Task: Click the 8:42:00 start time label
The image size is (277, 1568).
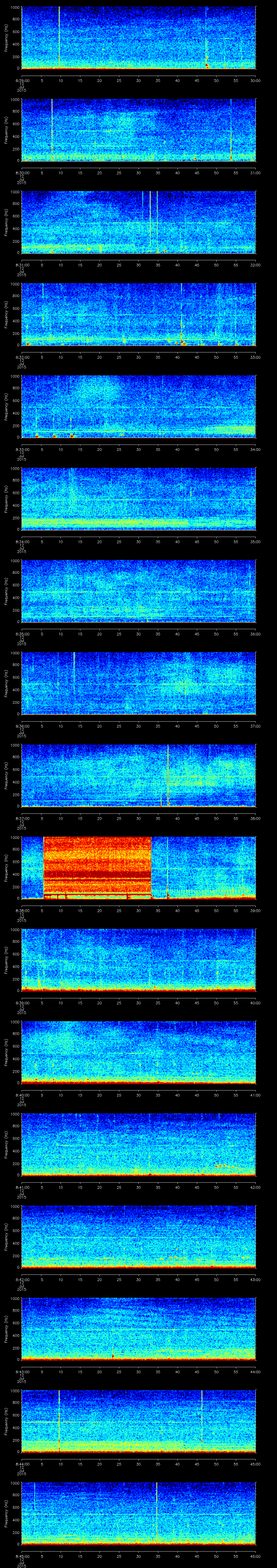Action: click(22, 1279)
